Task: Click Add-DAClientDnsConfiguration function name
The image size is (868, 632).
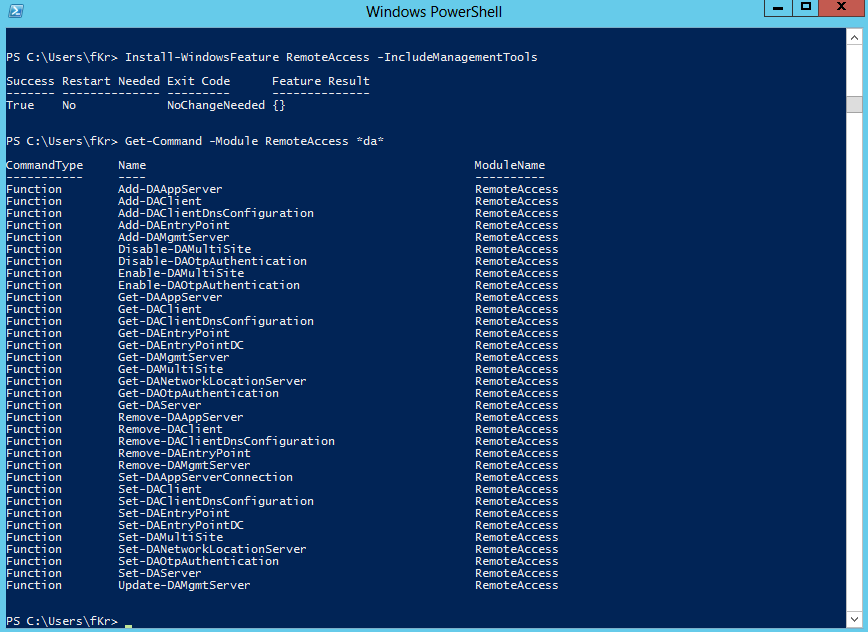Action: pyautogui.click(x=216, y=213)
